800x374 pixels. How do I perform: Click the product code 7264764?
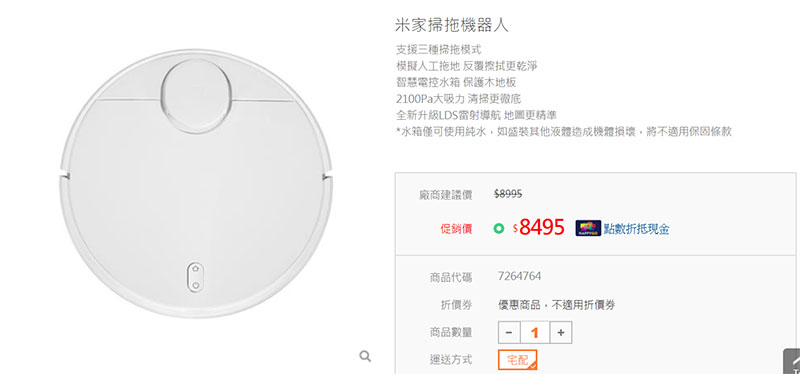(519, 277)
